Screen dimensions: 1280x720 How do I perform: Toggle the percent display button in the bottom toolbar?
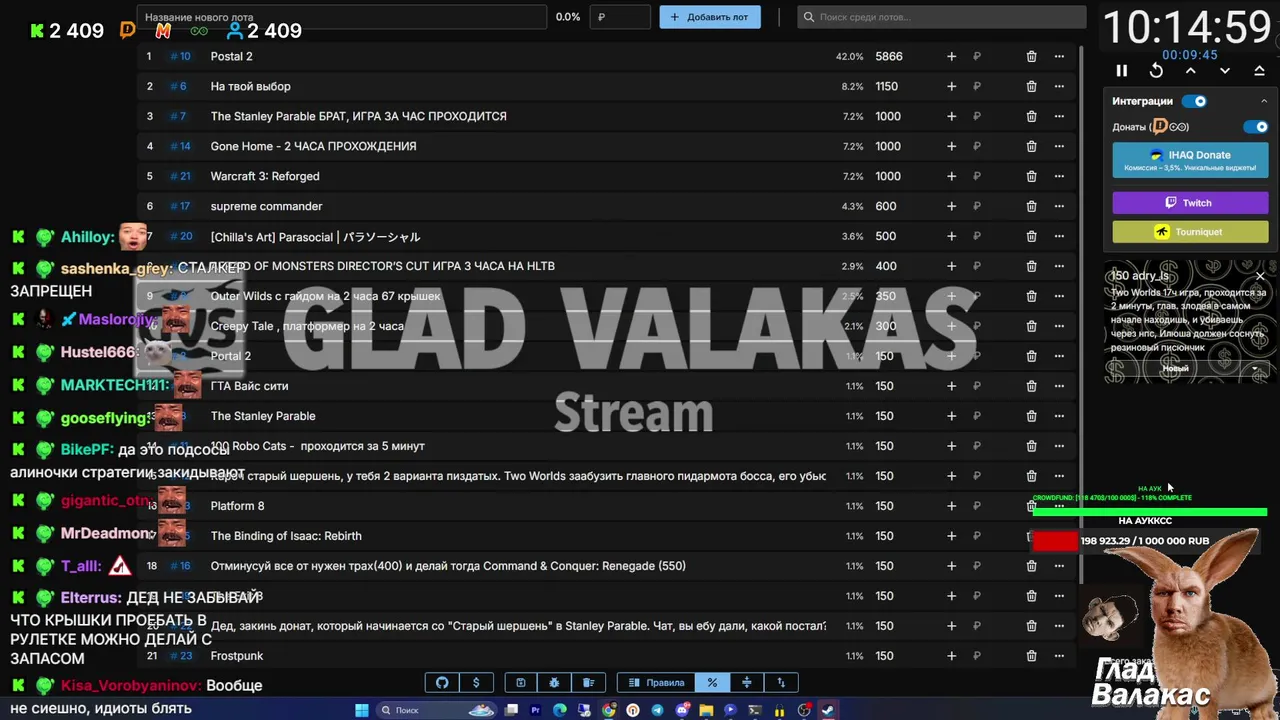712,683
